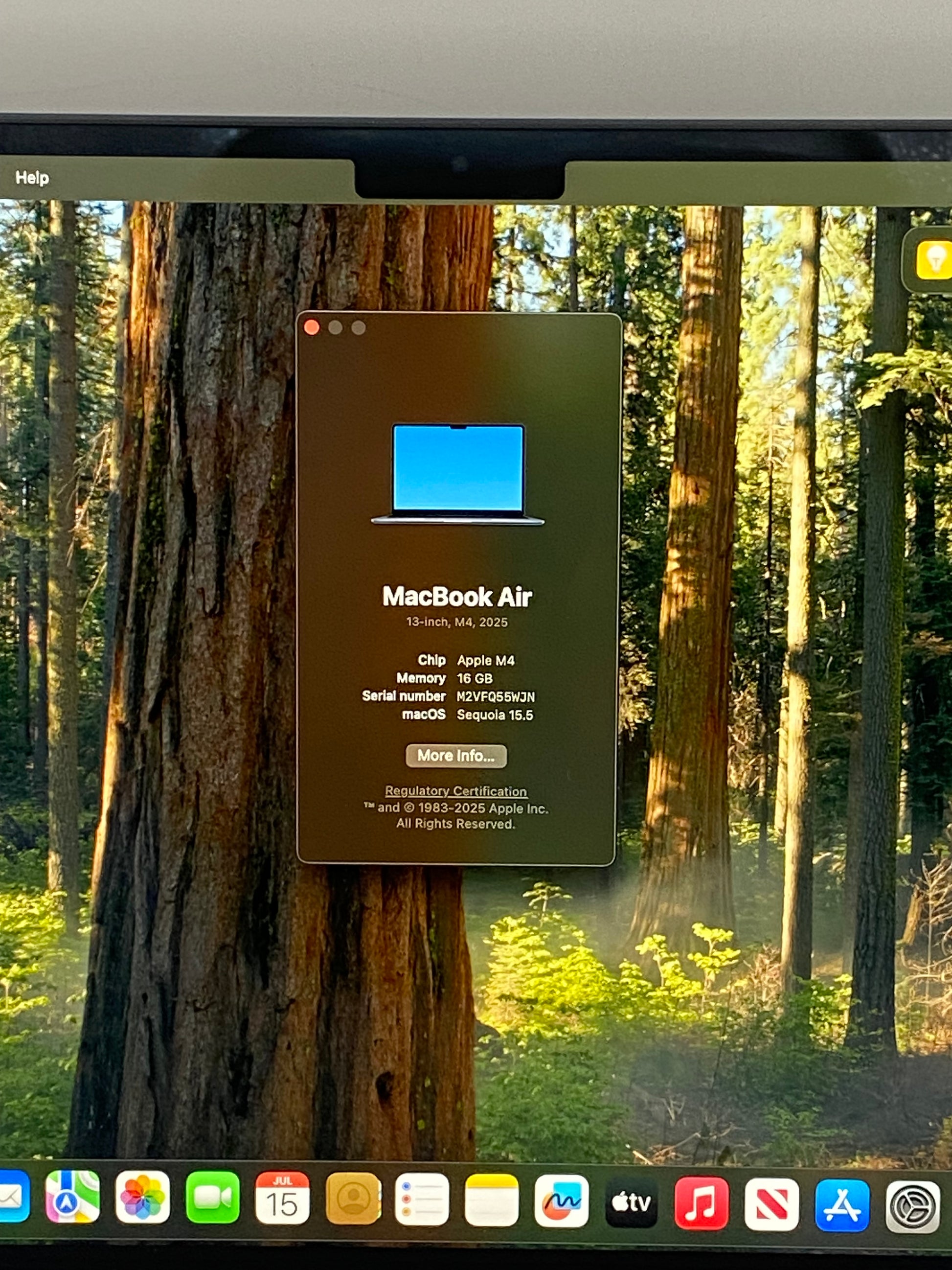
Task: Start FaceTime from the Dock
Action: [x=212, y=1197]
